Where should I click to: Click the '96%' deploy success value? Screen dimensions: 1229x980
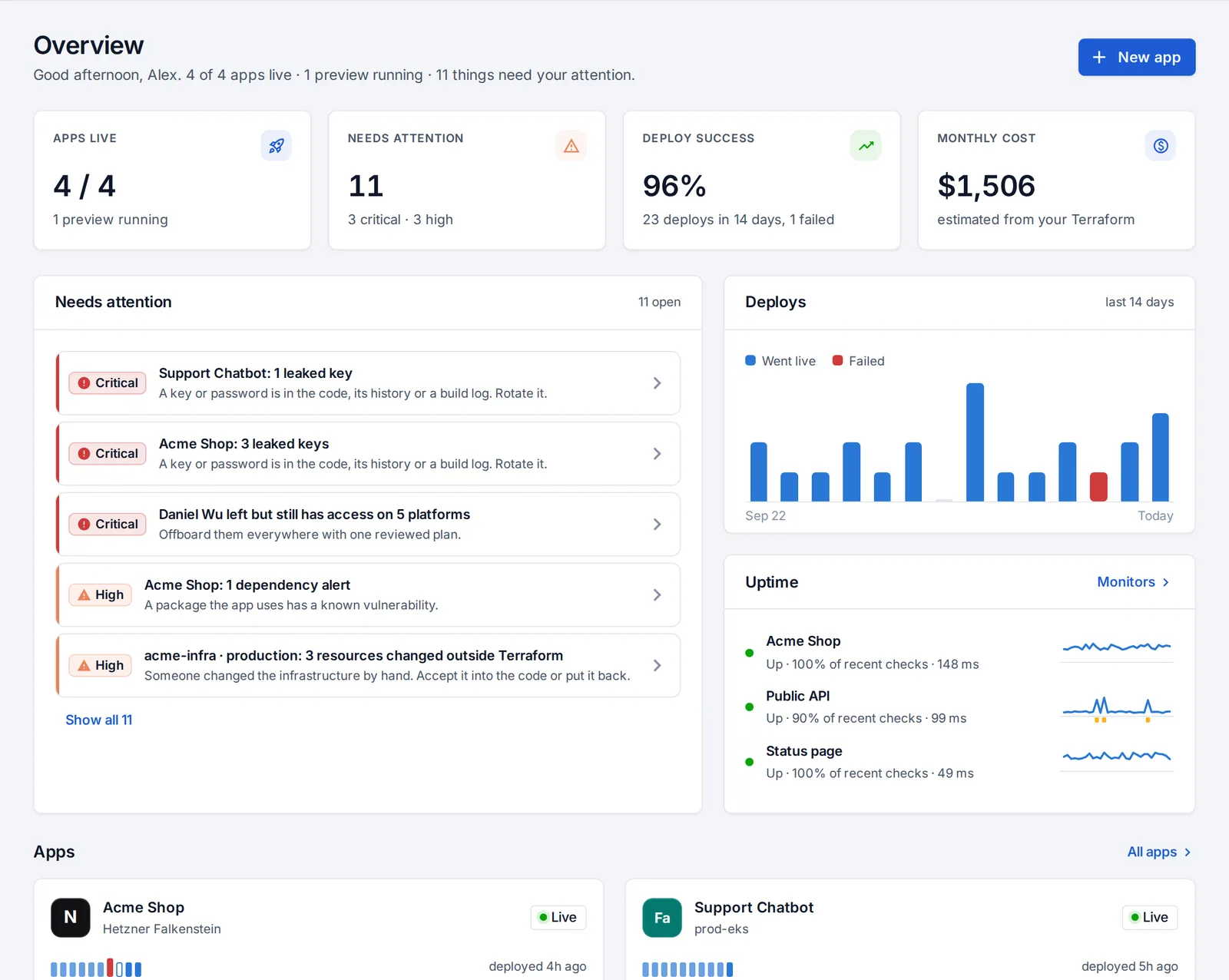(674, 186)
